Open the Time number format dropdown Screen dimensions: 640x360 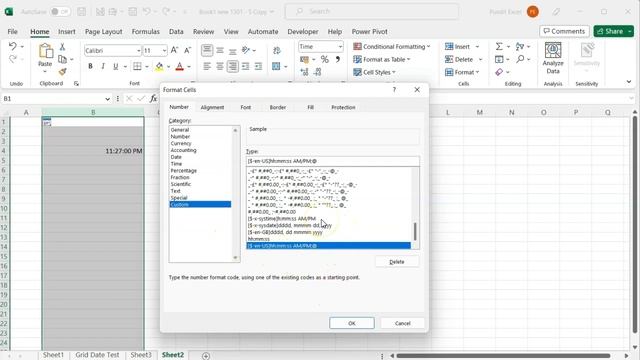340,47
